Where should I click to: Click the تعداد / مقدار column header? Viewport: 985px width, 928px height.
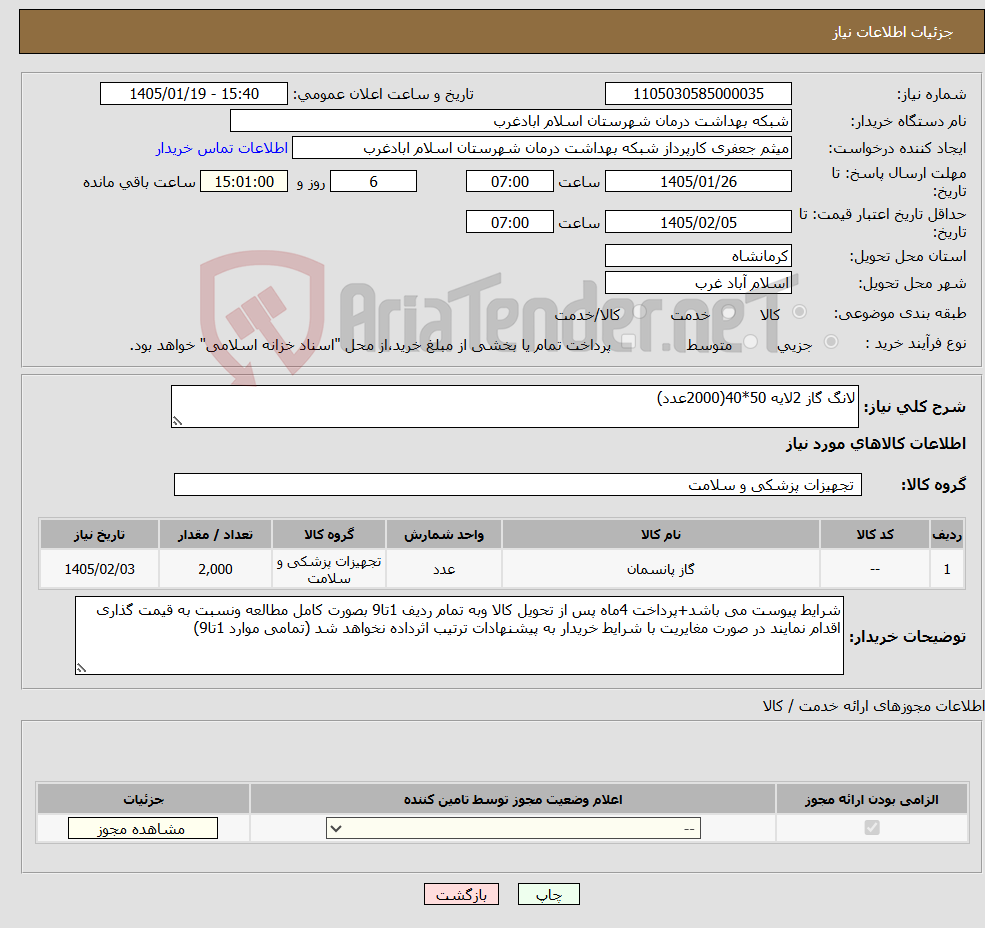[215, 534]
